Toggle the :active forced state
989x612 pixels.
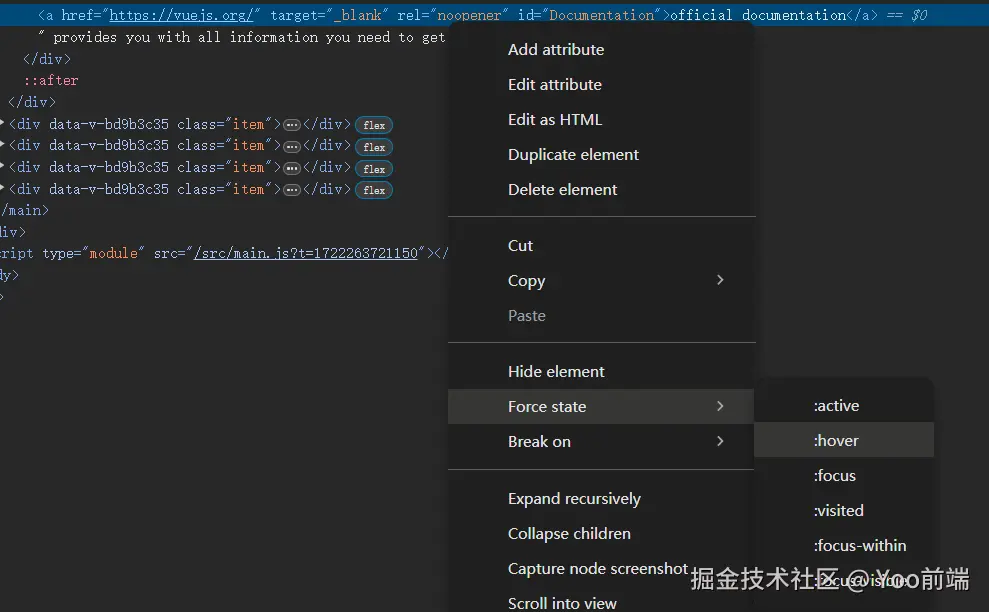point(843,405)
